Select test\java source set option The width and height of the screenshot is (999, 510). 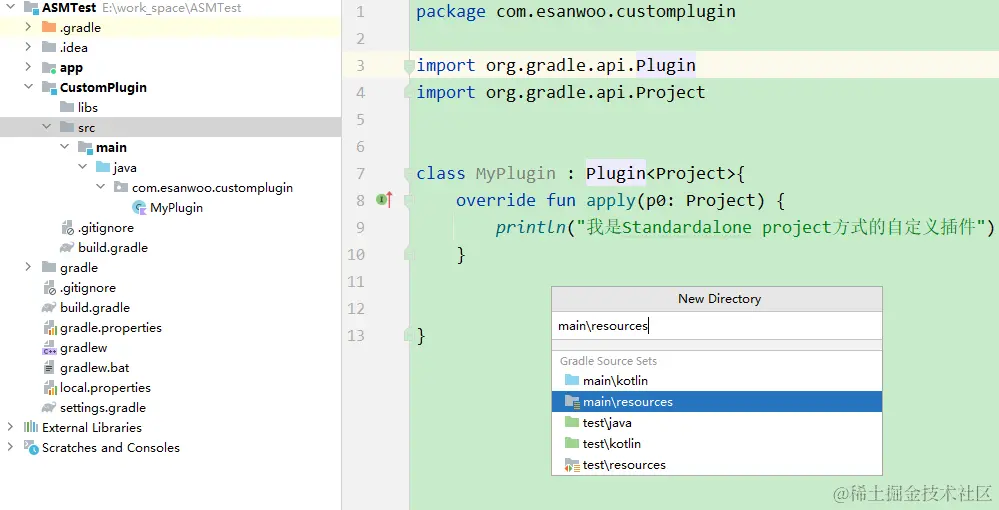[x=717, y=423]
